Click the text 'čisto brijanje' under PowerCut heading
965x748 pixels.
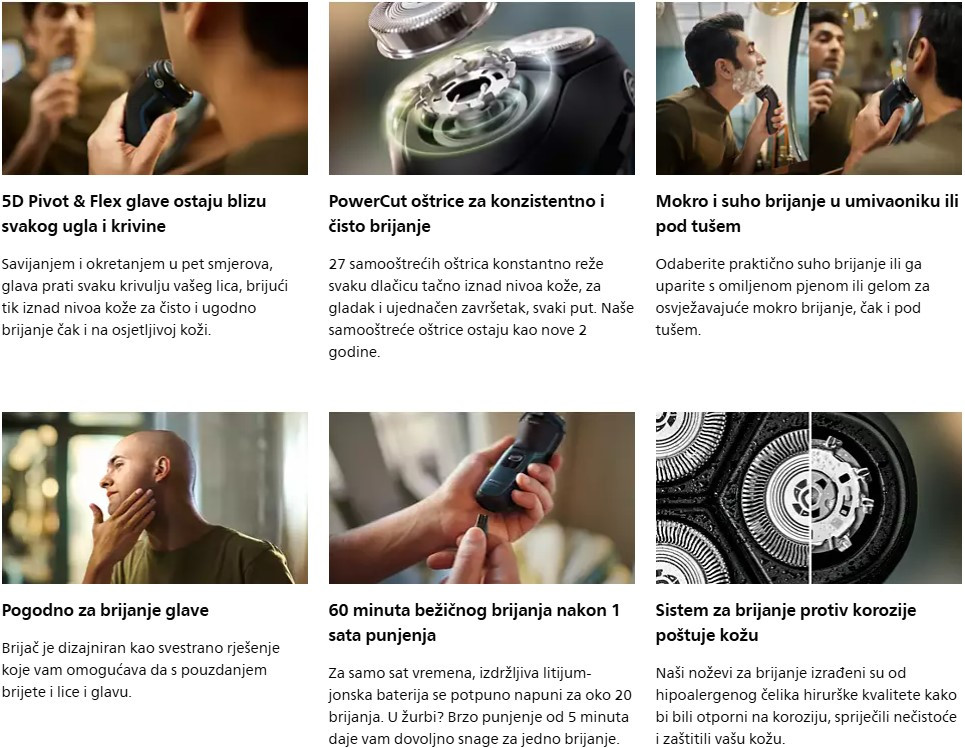point(379,227)
